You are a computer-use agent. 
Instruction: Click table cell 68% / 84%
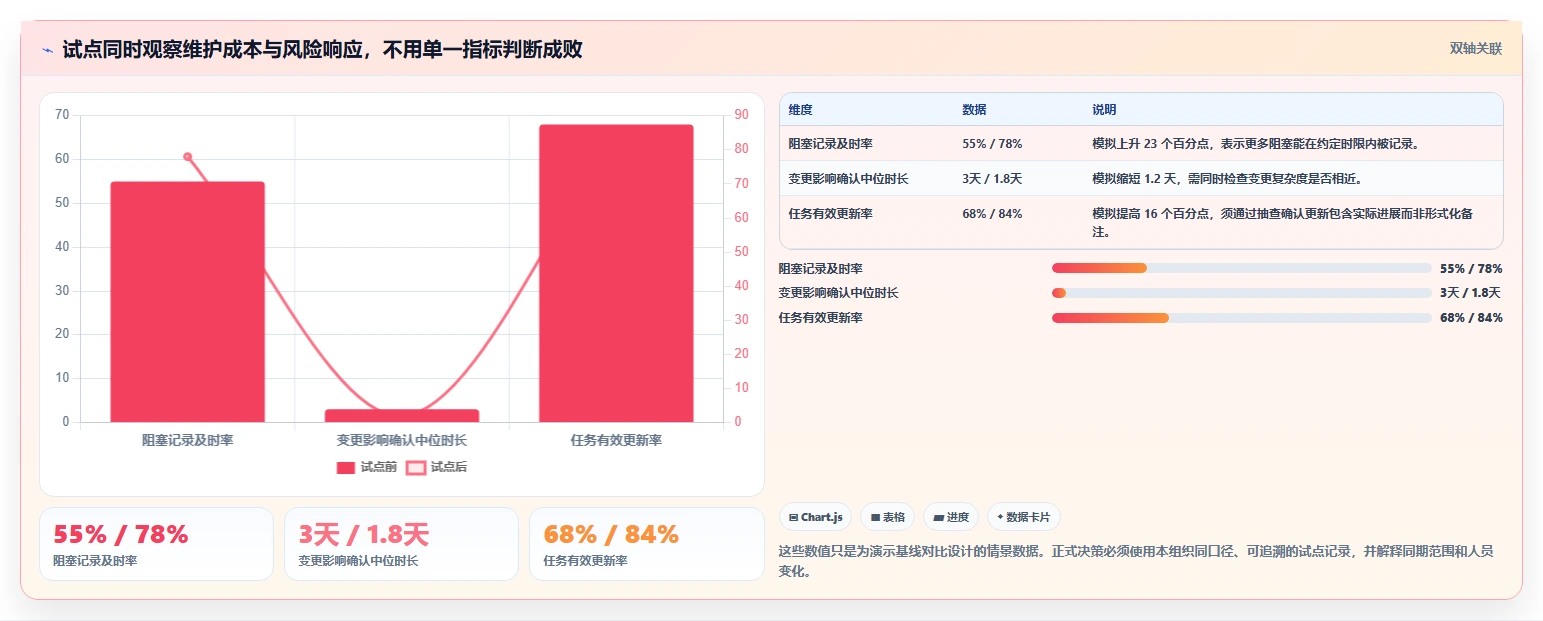click(992, 214)
